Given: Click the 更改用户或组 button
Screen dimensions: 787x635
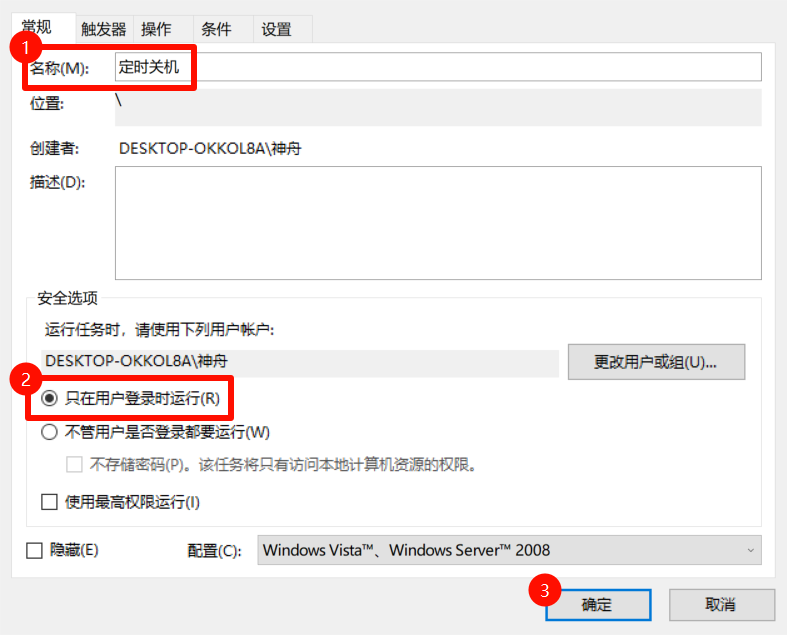Looking at the screenshot, I should [657, 362].
